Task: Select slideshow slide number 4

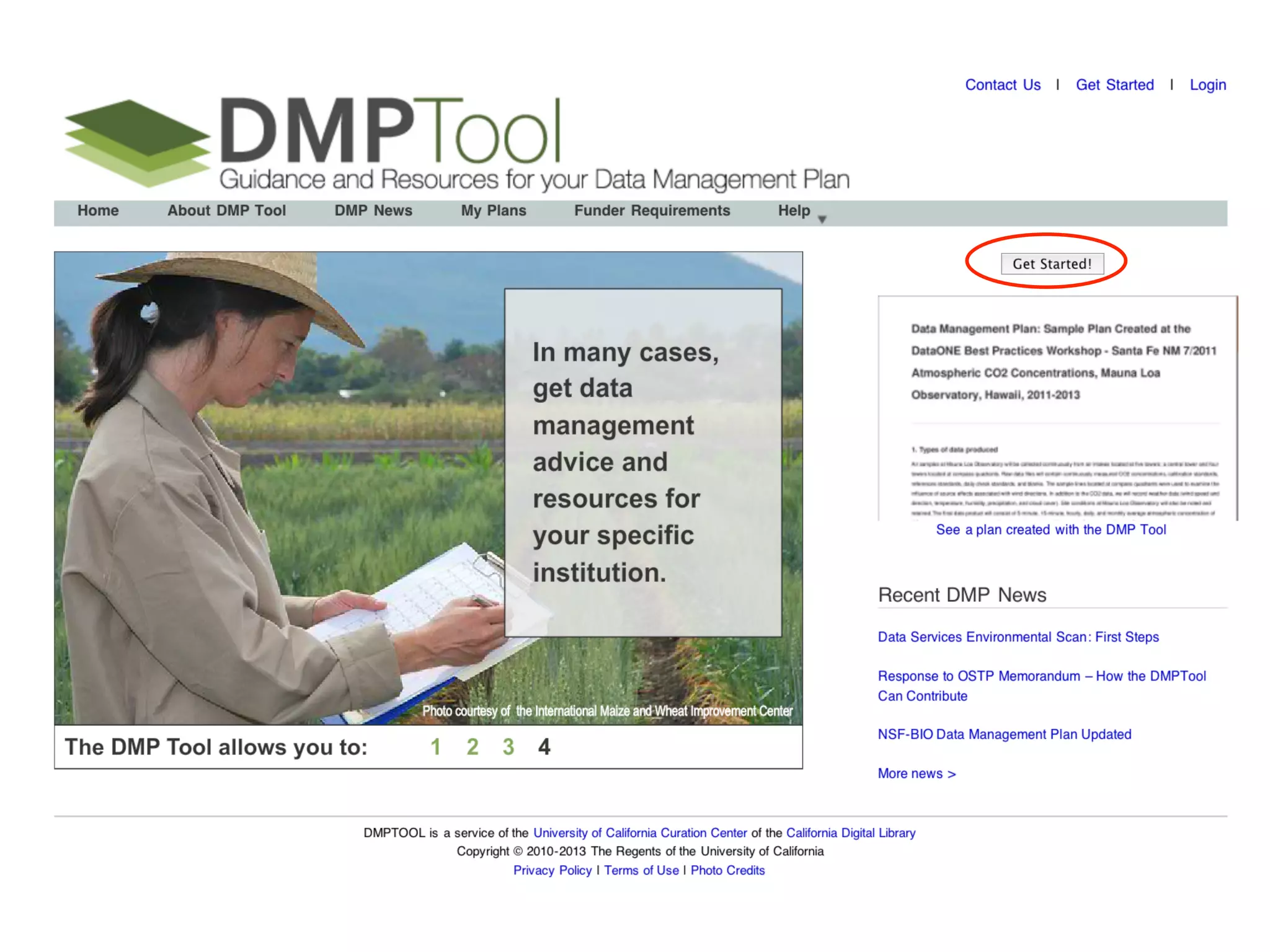Action: (544, 747)
